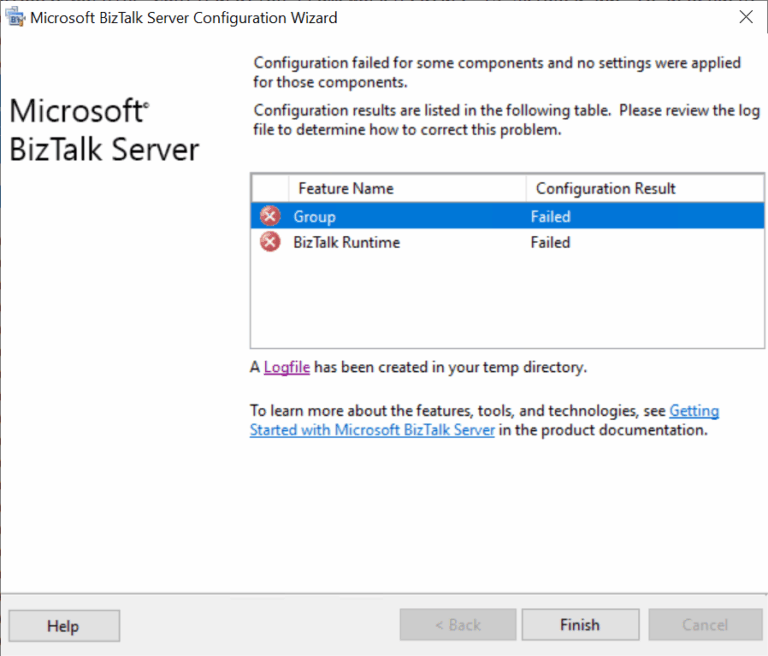Click the red error icon beside Group
Screen dimensions: 768x656
pyautogui.click(x=270, y=216)
